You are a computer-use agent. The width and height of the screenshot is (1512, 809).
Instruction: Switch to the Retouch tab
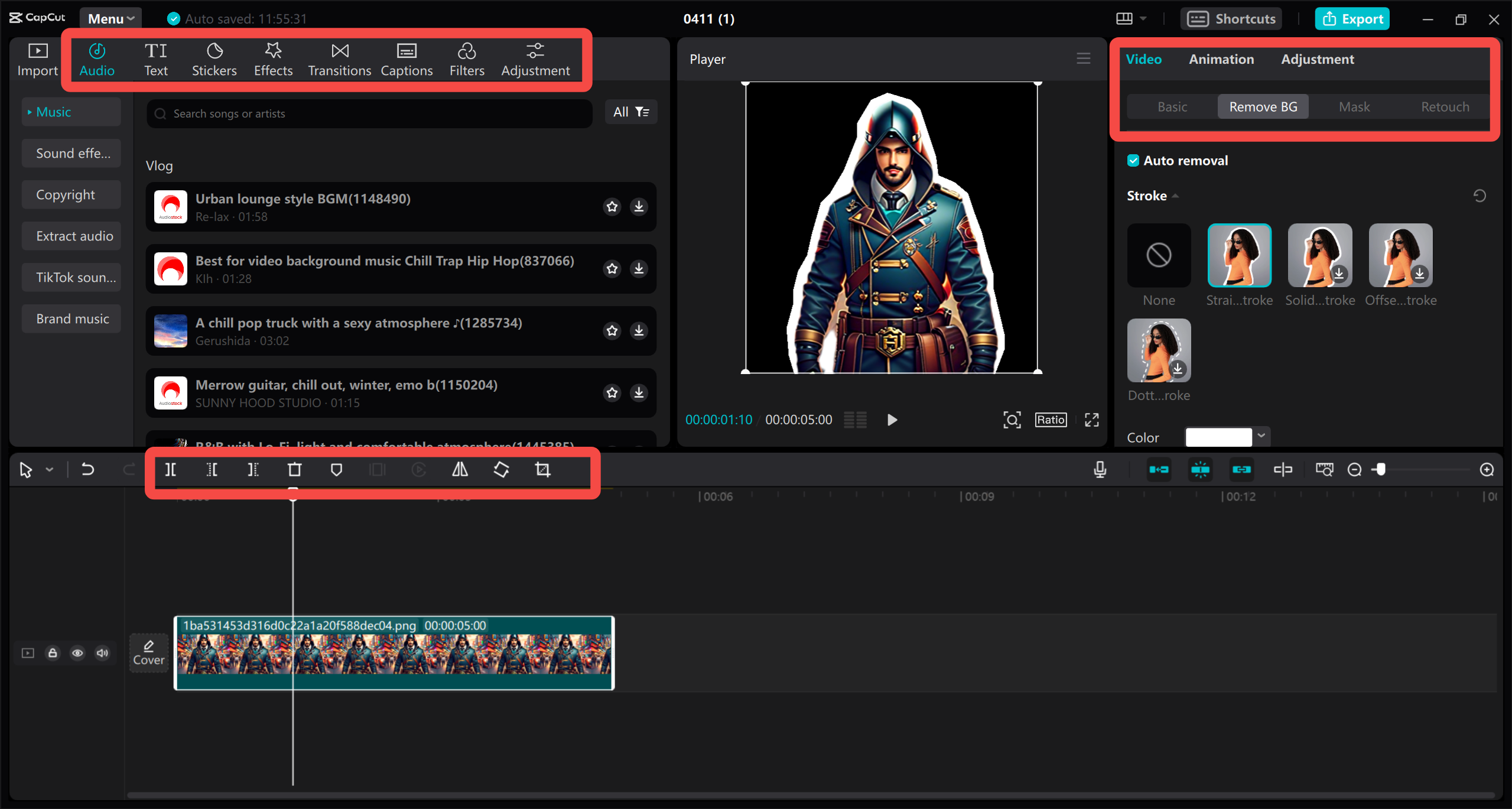tap(1444, 106)
